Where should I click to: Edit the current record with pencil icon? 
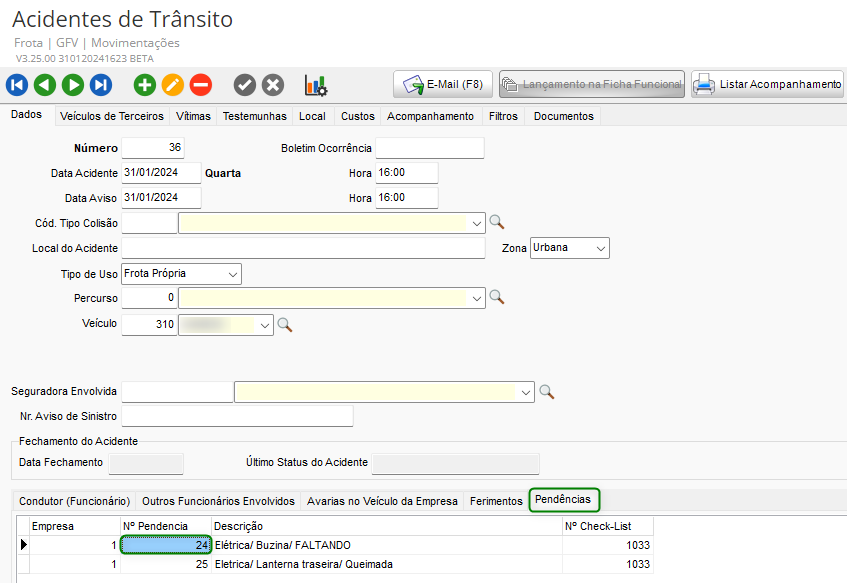(x=173, y=85)
